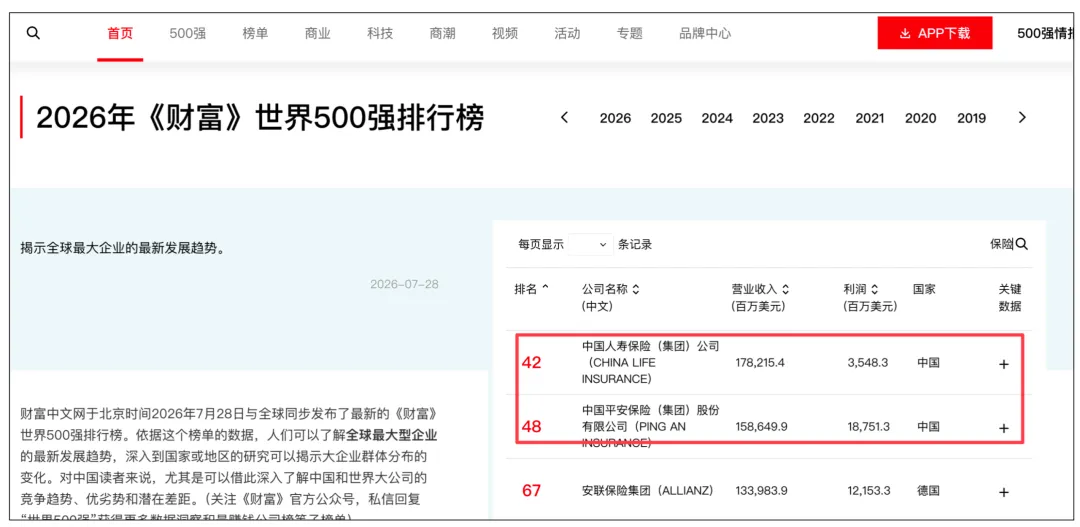Click rank number 48
The width and height of the screenshot is (1080, 527).
tap(531, 427)
